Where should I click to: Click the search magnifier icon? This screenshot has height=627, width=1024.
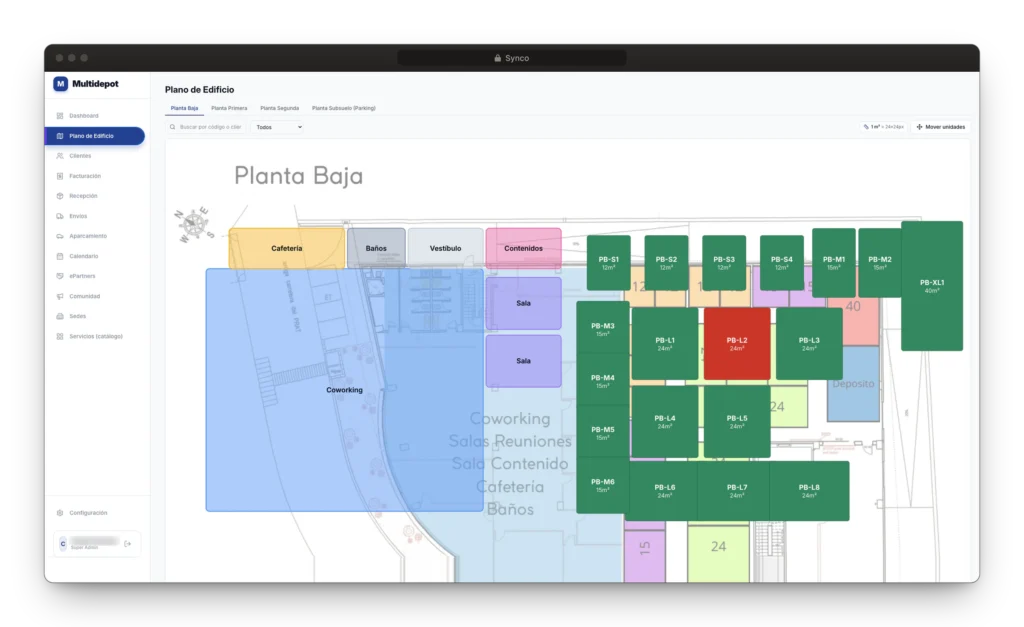pyautogui.click(x=172, y=127)
